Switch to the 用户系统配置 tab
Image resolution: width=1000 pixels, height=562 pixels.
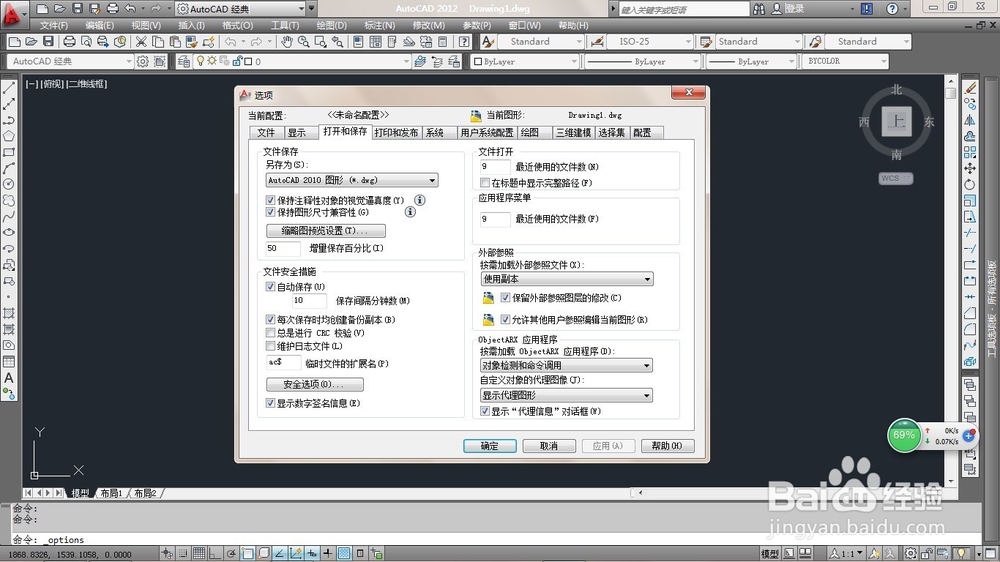487,133
